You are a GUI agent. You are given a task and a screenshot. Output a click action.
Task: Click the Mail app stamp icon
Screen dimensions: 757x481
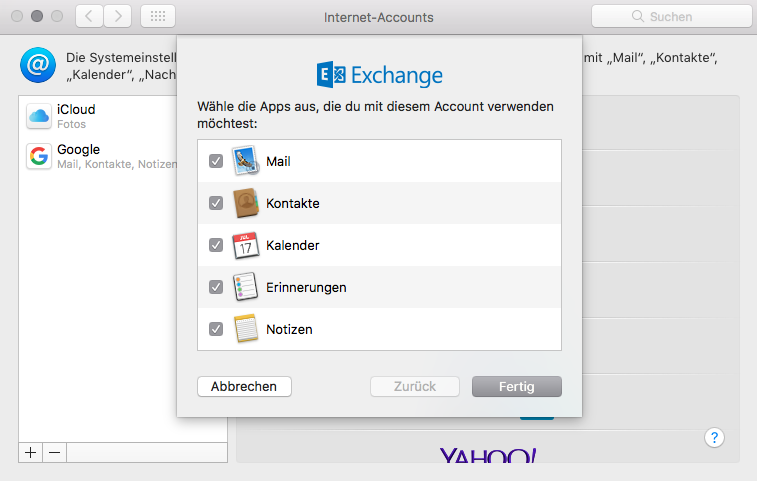pyautogui.click(x=246, y=161)
